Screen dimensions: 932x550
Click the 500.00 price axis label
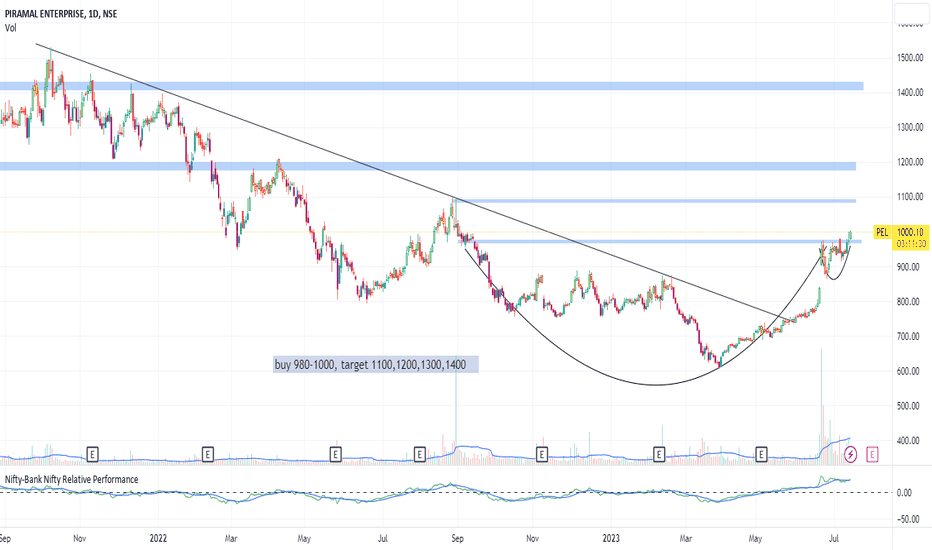(910, 406)
